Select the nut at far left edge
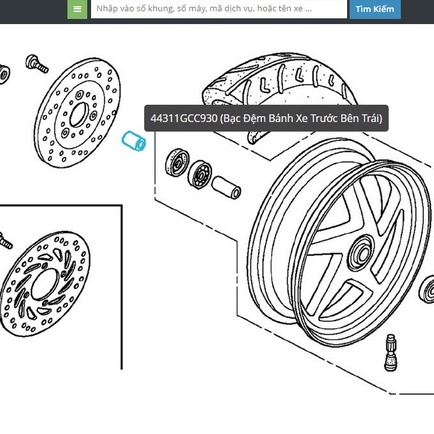 point(4,74)
